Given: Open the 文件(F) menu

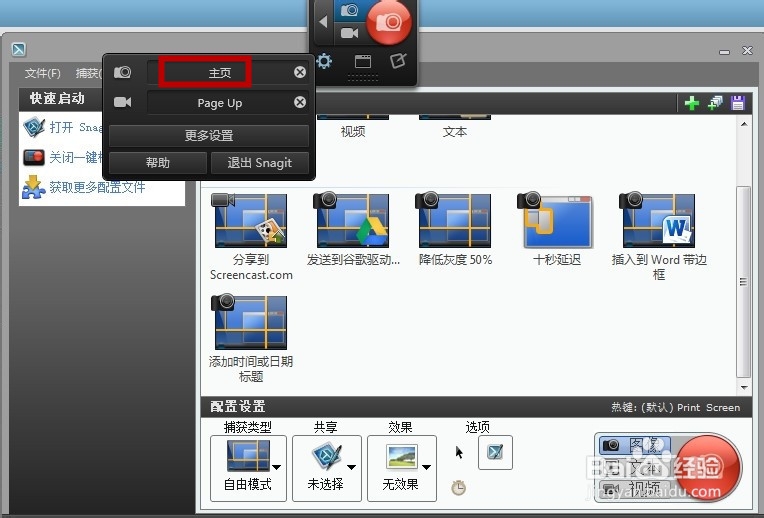Looking at the screenshot, I should [43, 73].
